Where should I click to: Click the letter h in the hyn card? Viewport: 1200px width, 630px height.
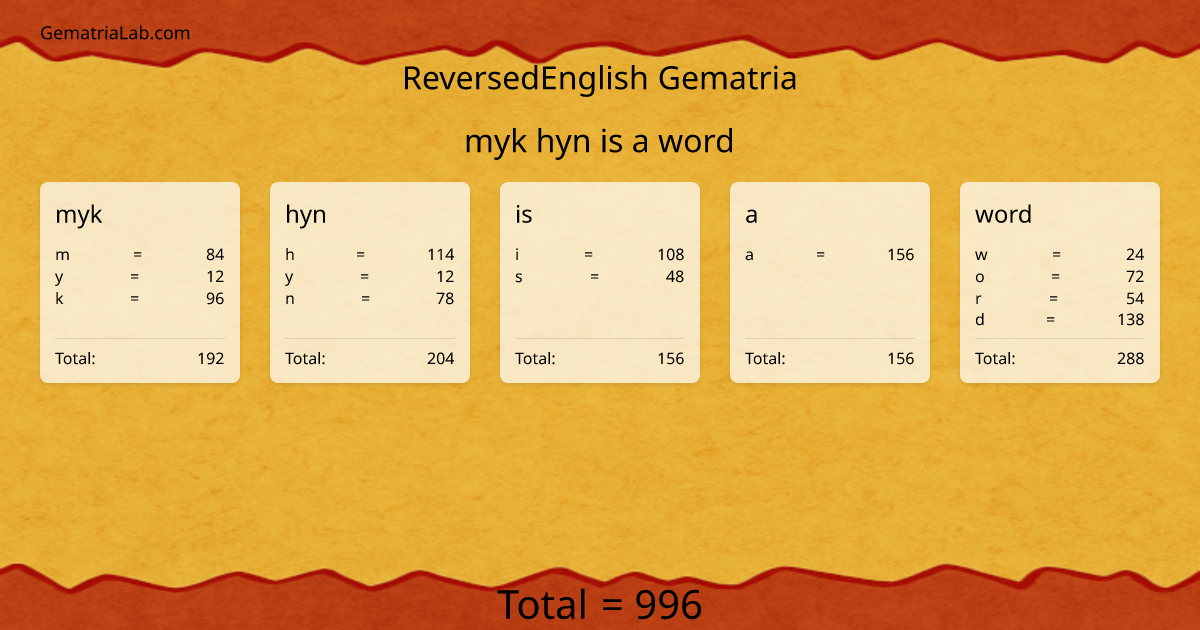[x=290, y=255]
